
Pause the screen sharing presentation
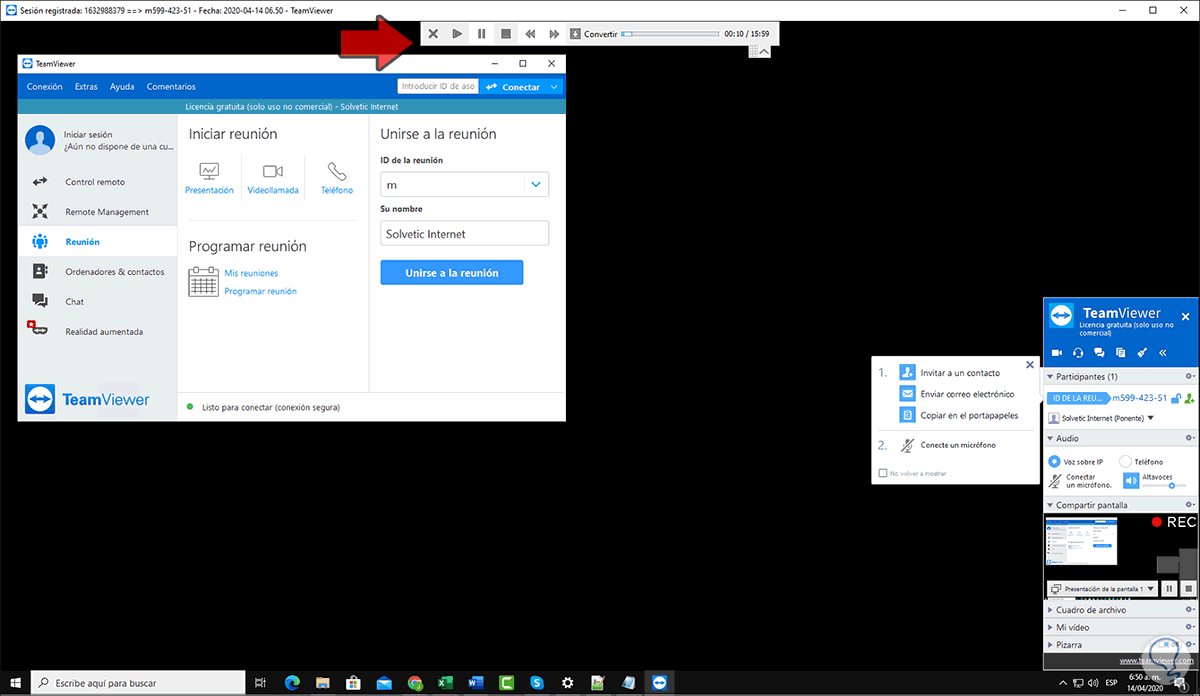(1169, 589)
